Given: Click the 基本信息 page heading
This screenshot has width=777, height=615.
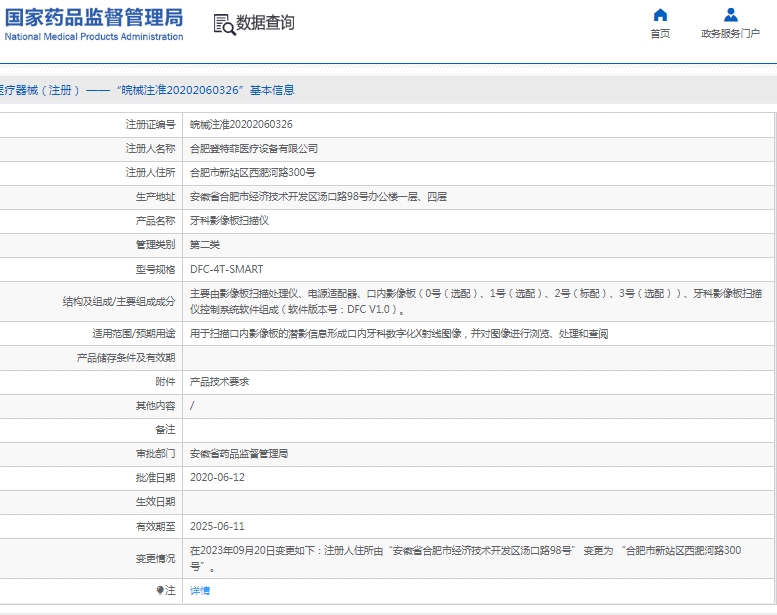Looking at the screenshot, I should coord(272,90).
